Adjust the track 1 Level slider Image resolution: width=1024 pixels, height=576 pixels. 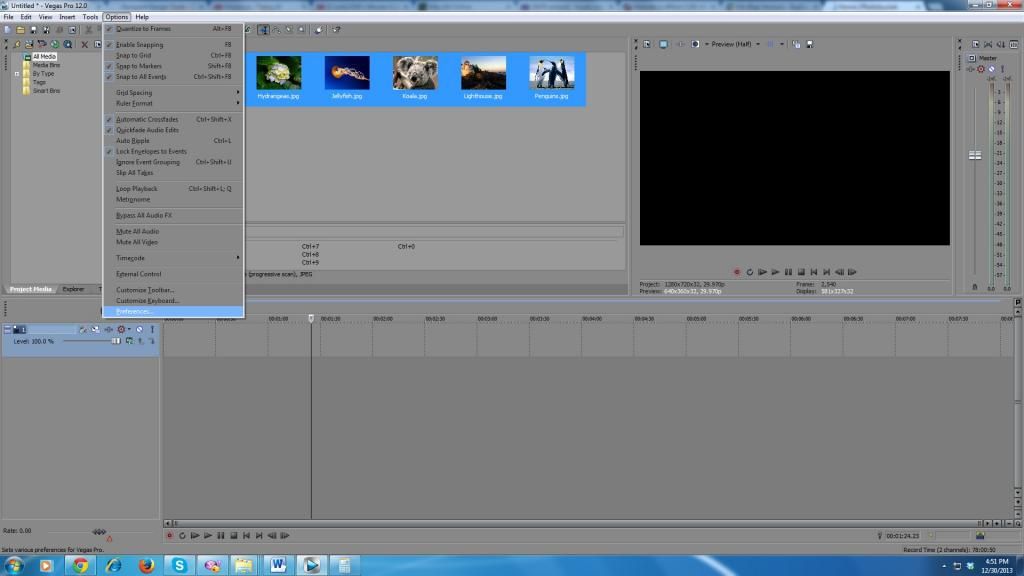116,341
